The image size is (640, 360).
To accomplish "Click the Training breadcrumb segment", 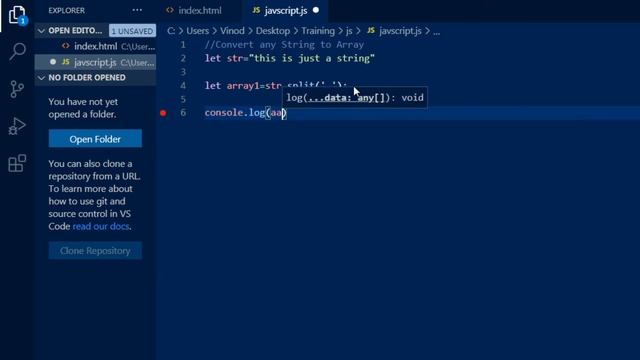I will pyautogui.click(x=318, y=31).
